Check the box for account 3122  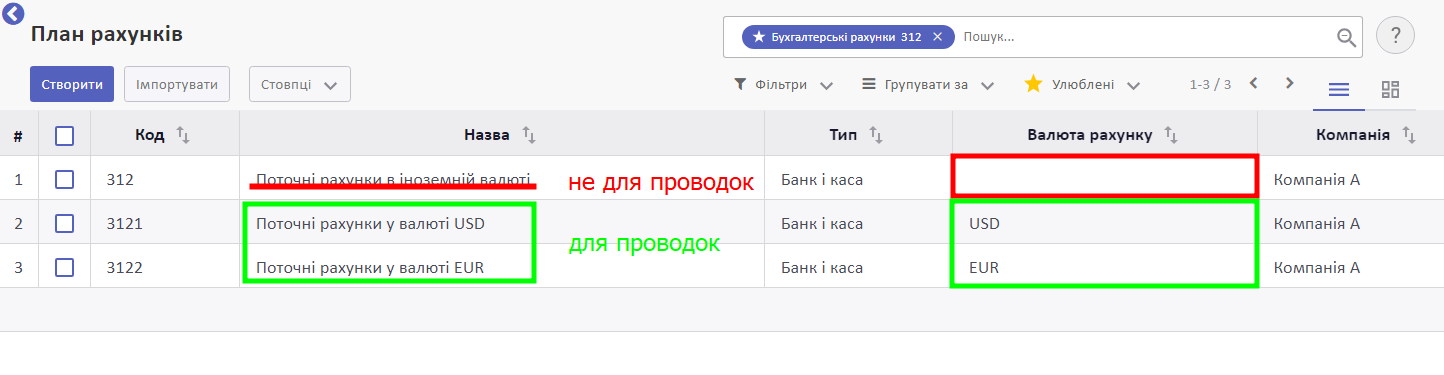tap(65, 267)
